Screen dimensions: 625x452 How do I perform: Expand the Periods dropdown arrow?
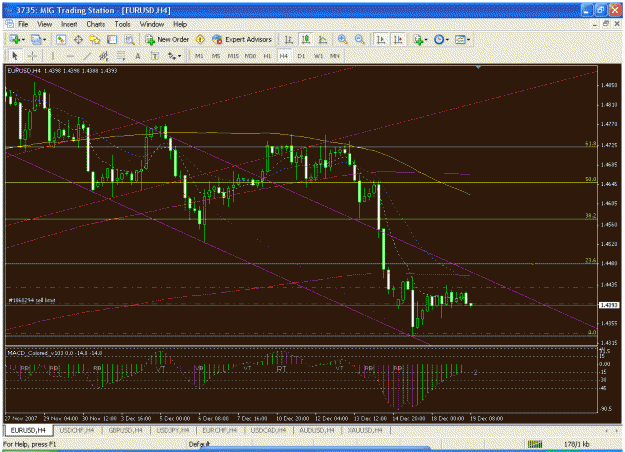coord(447,40)
